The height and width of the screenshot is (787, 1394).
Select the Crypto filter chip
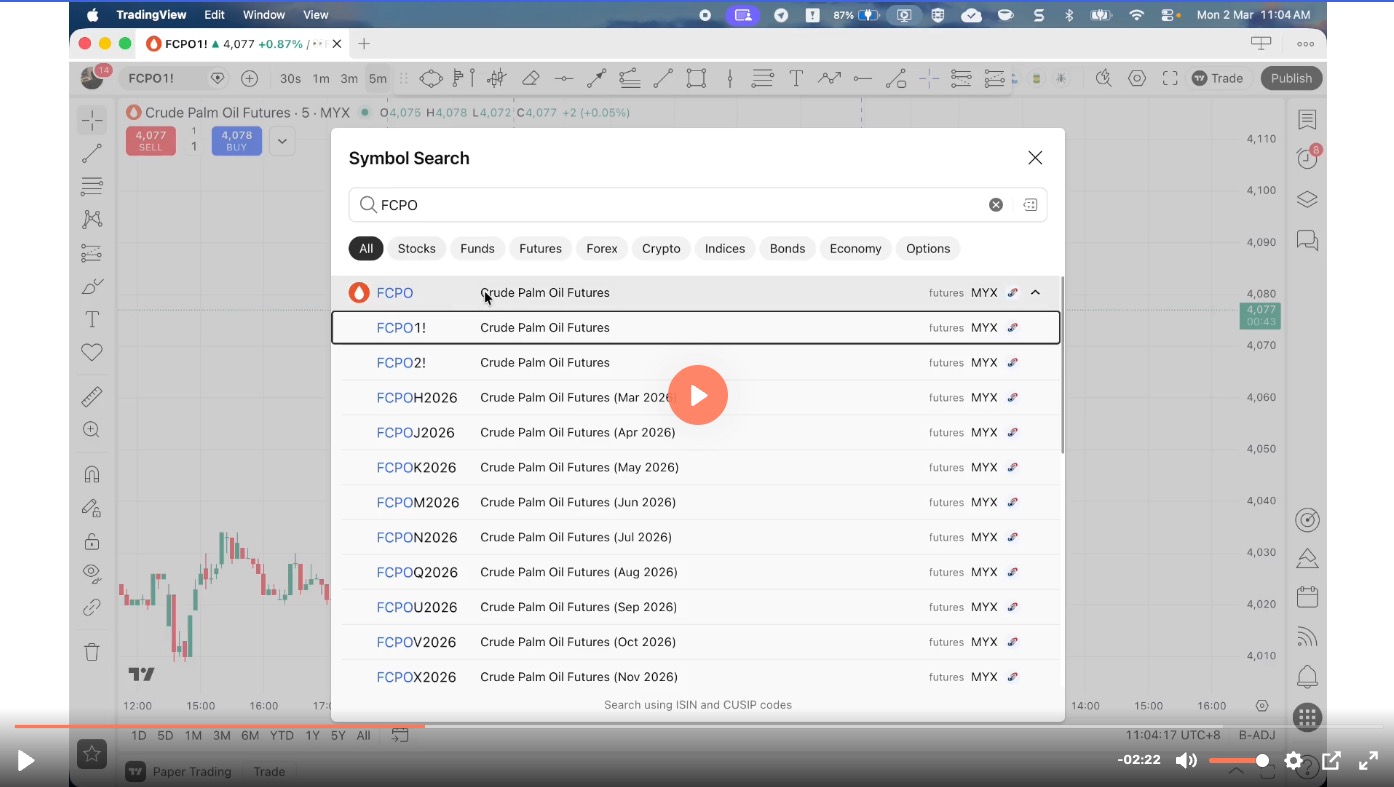[x=661, y=249]
